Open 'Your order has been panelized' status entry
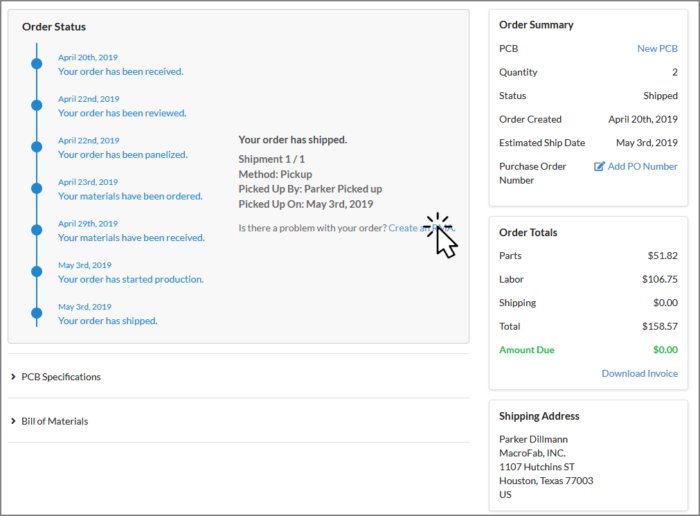This screenshot has height=516, width=700. (x=123, y=155)
